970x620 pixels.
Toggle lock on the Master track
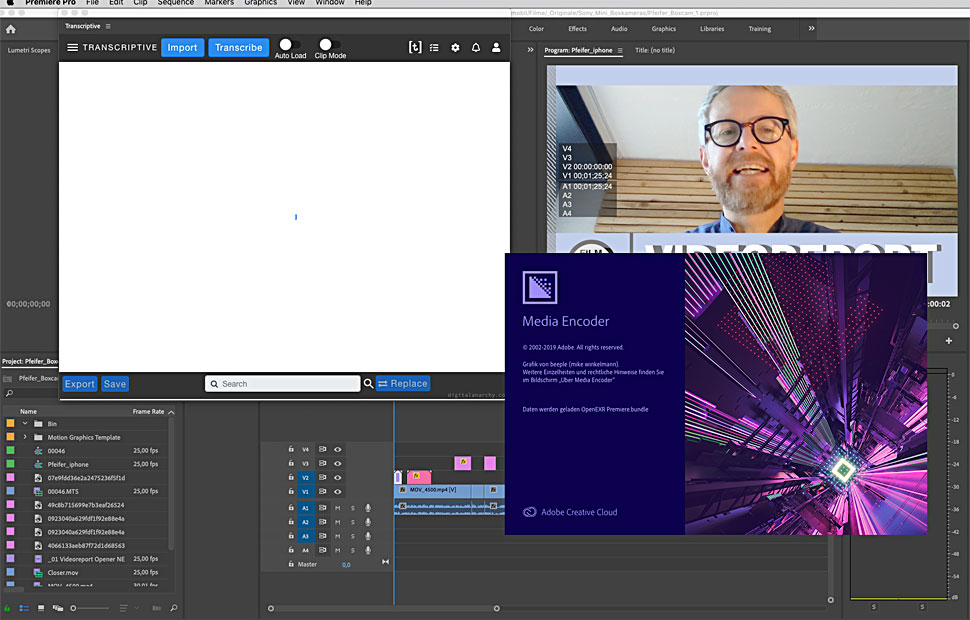coord(291,564)
